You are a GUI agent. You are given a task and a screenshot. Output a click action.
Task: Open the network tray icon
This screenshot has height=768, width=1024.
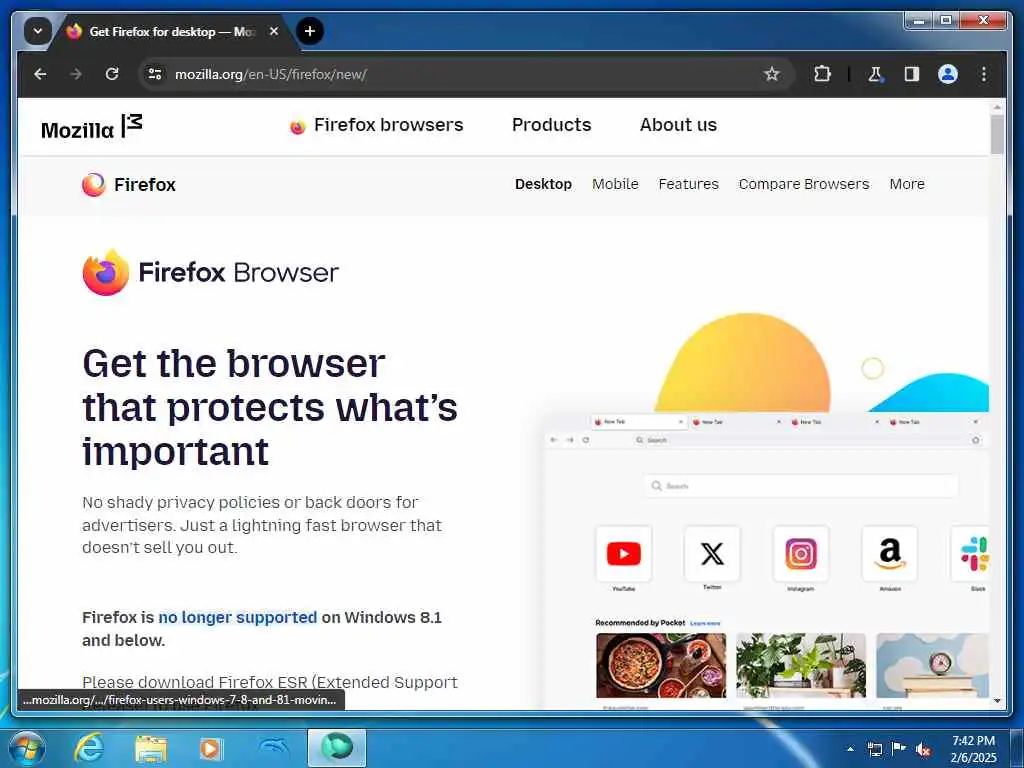click(x=874, y=750)
